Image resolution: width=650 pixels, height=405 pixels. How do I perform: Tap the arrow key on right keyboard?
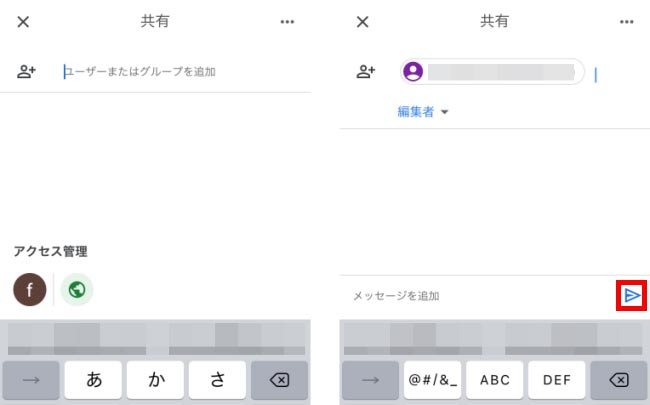[370, 380]
